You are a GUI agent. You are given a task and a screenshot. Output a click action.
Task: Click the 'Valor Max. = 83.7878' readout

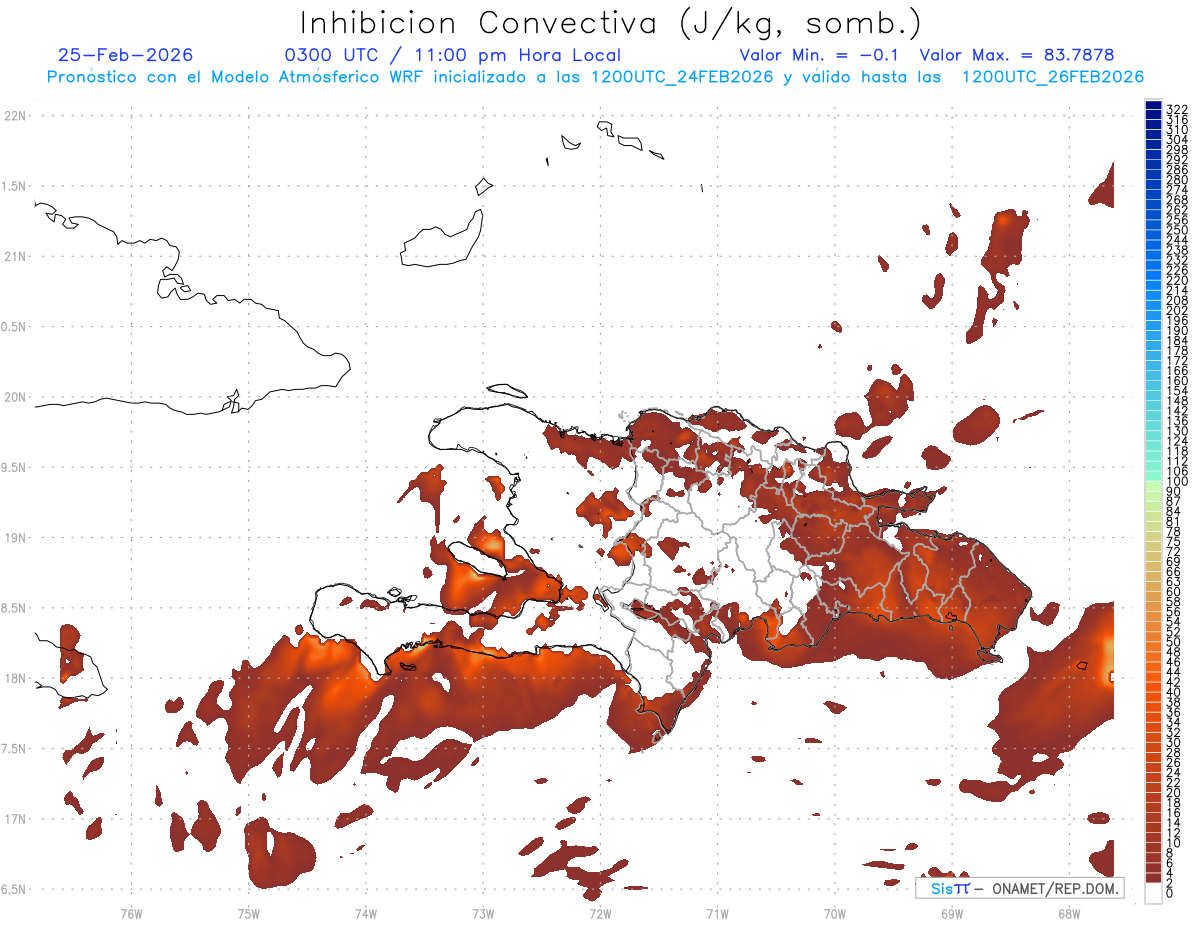(x=1017, y=55)
